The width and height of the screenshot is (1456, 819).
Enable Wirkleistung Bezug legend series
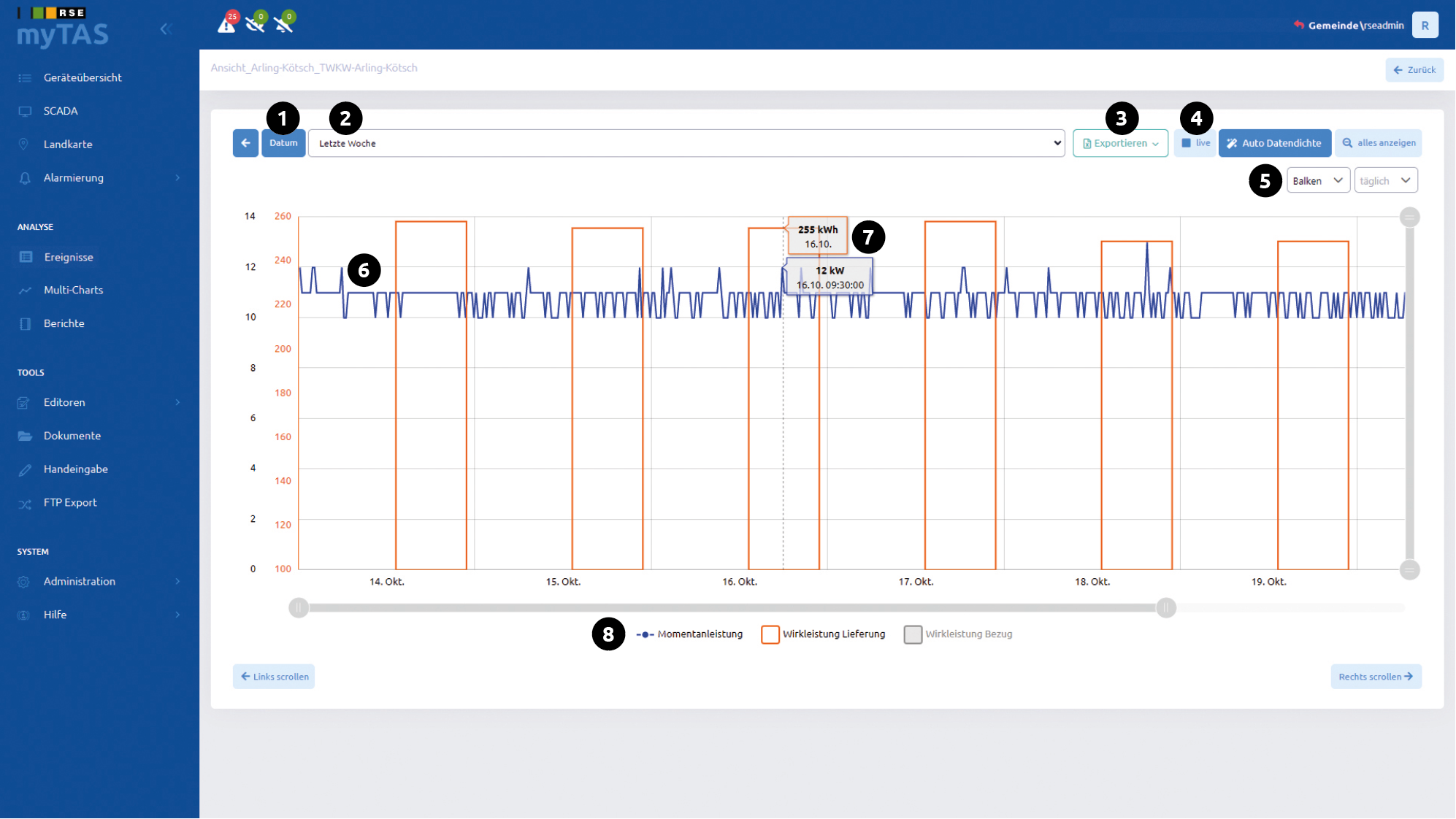pos(958,634)
